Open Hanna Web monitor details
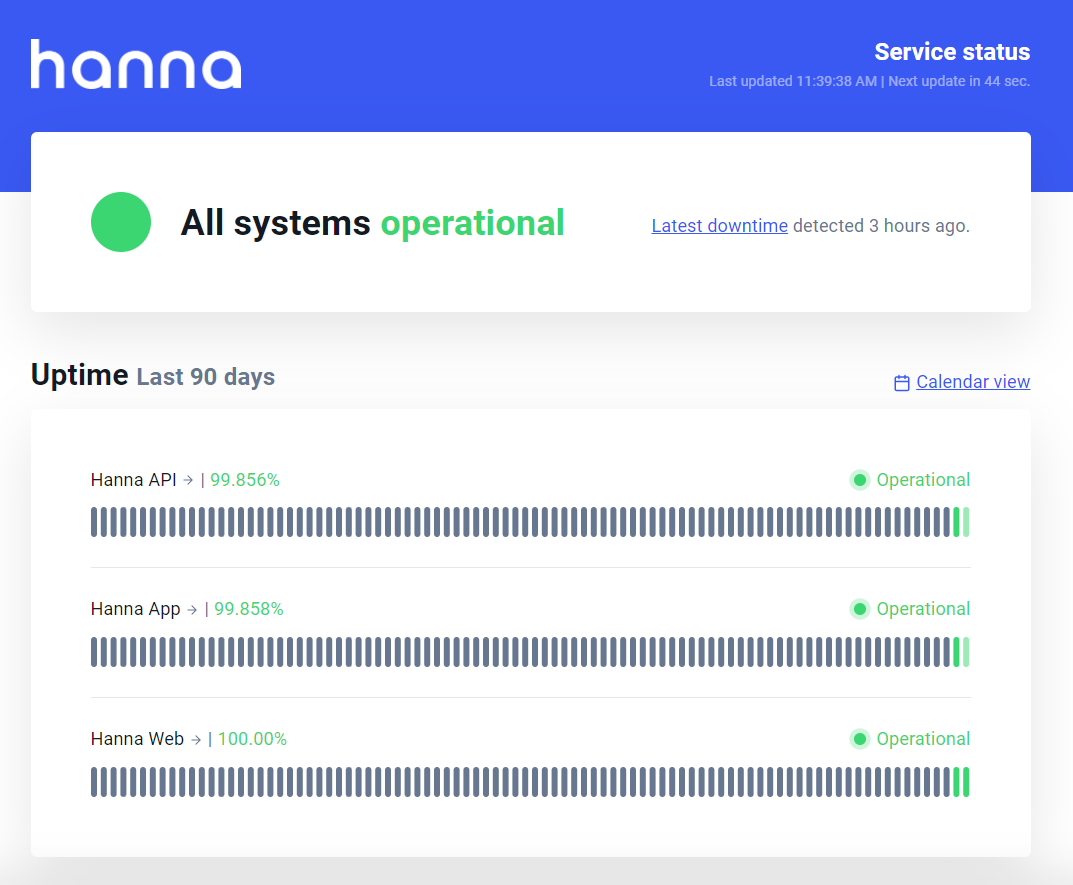This screenshot has width=1073, height=885. click(137, 739)
